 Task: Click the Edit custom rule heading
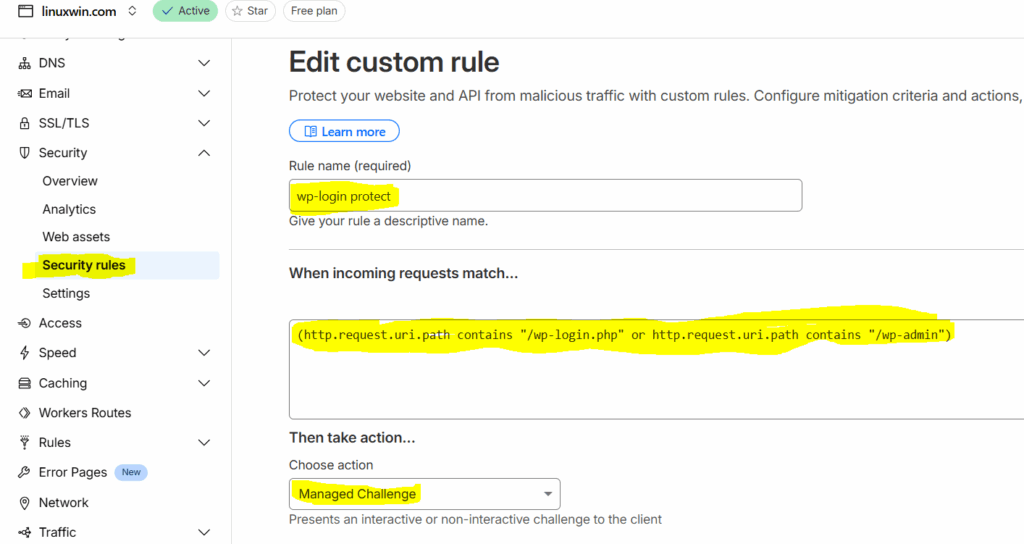tap(394, 63)
